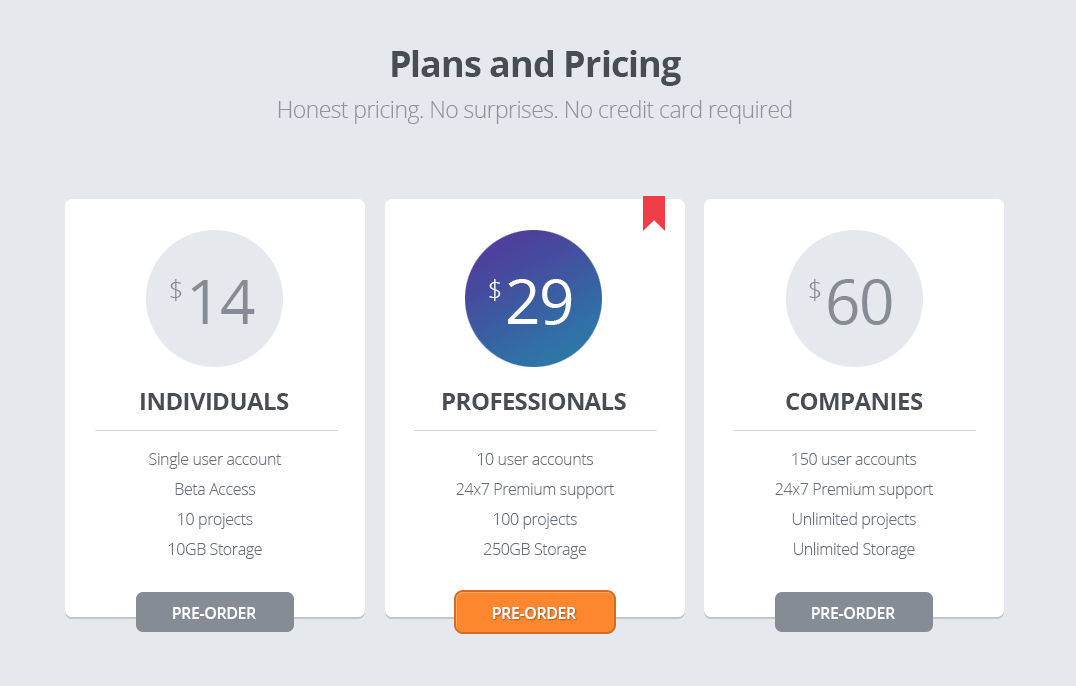Click the 150 user accounts feature
Screen dimensions: 1076x686
click(853, 459)
